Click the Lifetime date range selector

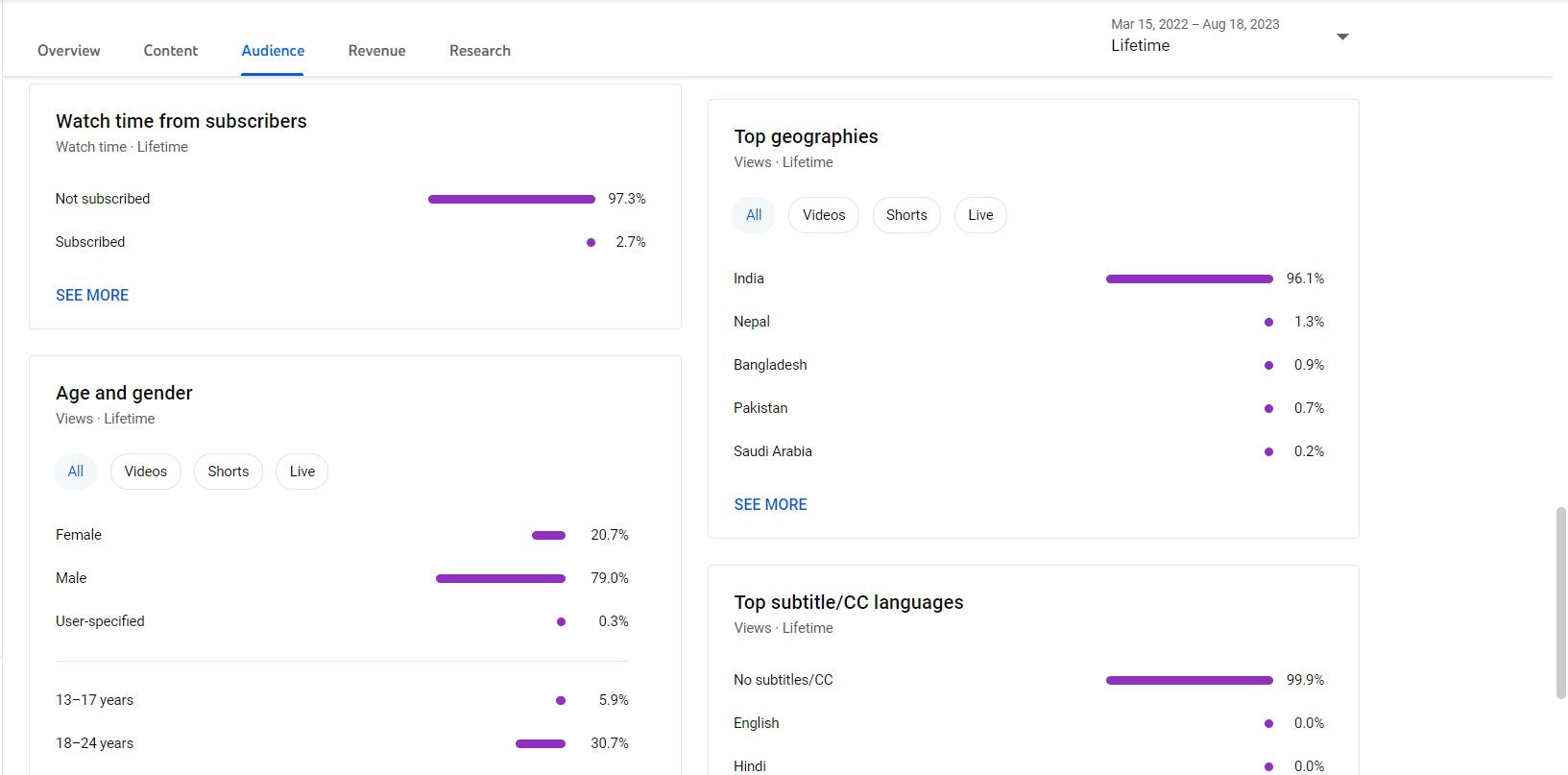coord(1140,45)
